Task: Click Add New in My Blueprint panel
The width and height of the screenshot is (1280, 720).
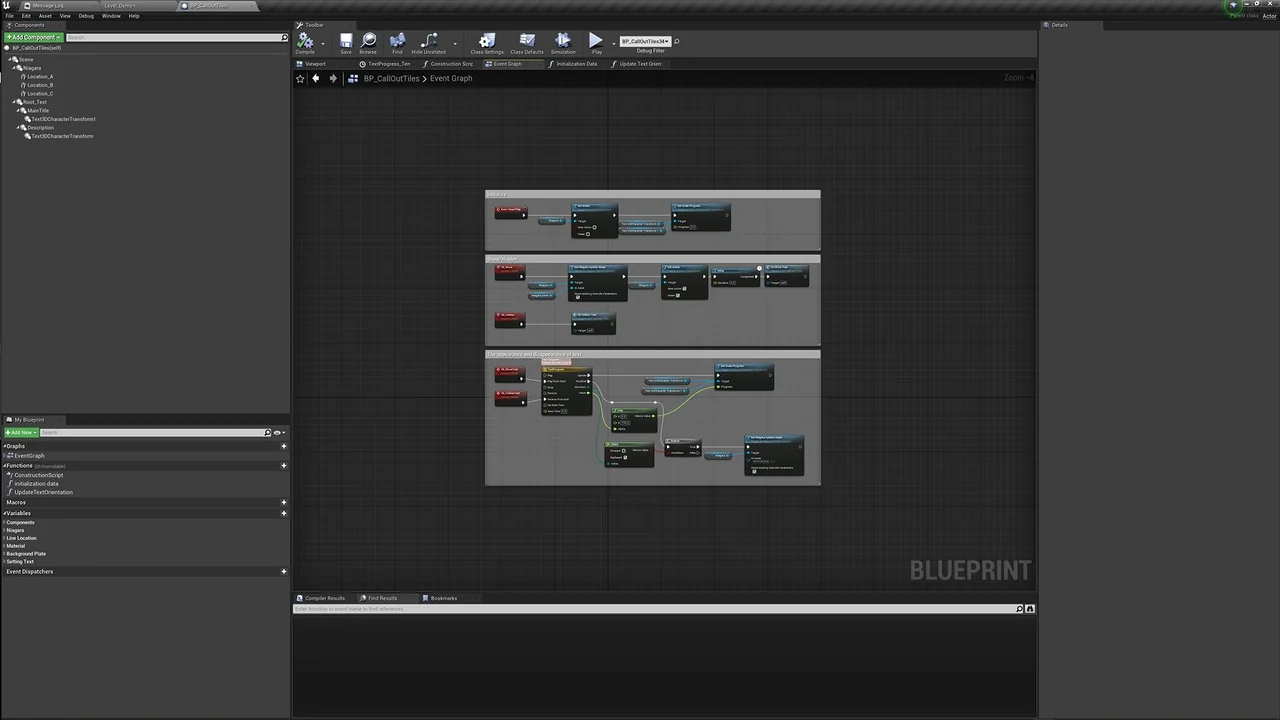Action: click(21, 433)
